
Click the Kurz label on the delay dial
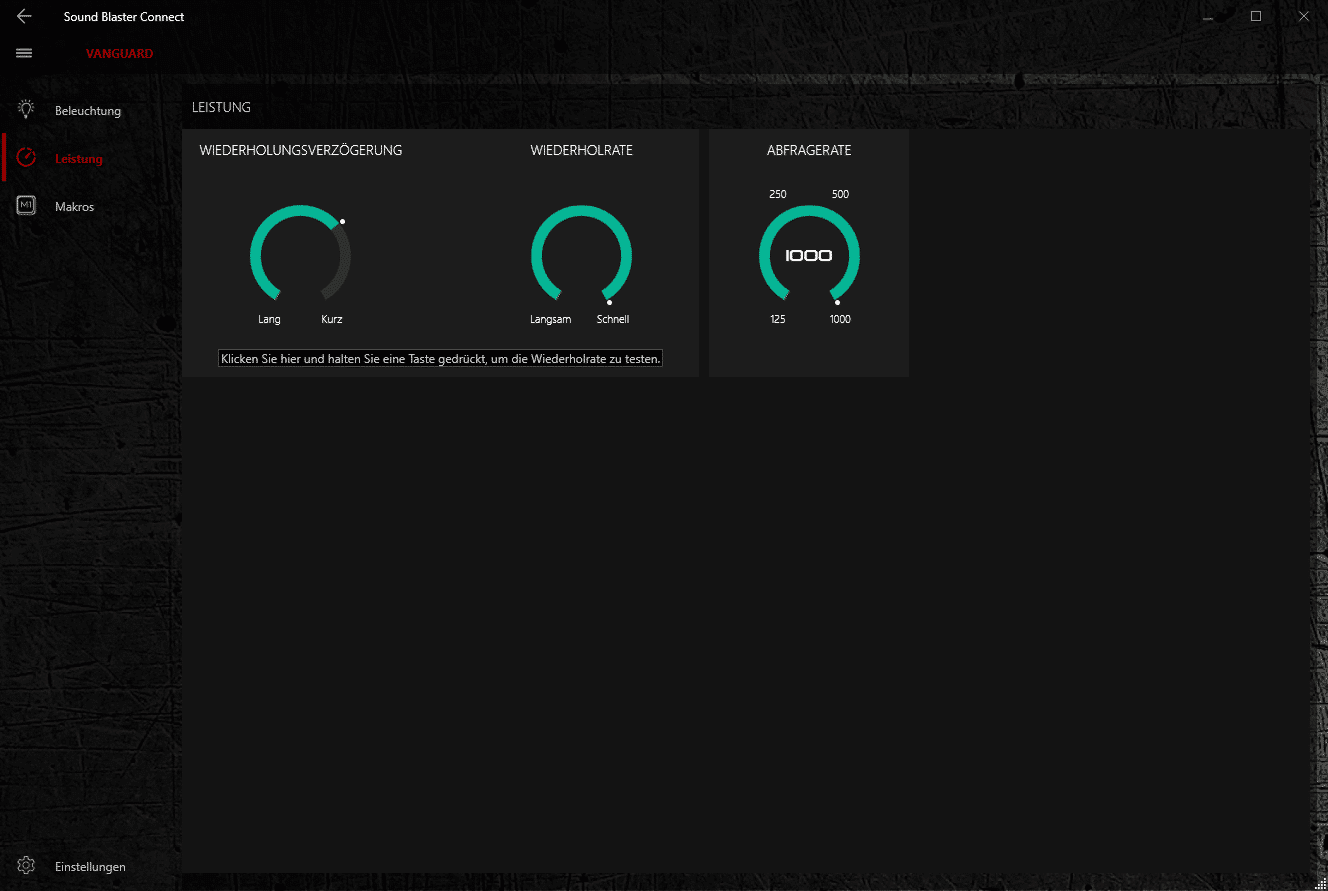331,320
